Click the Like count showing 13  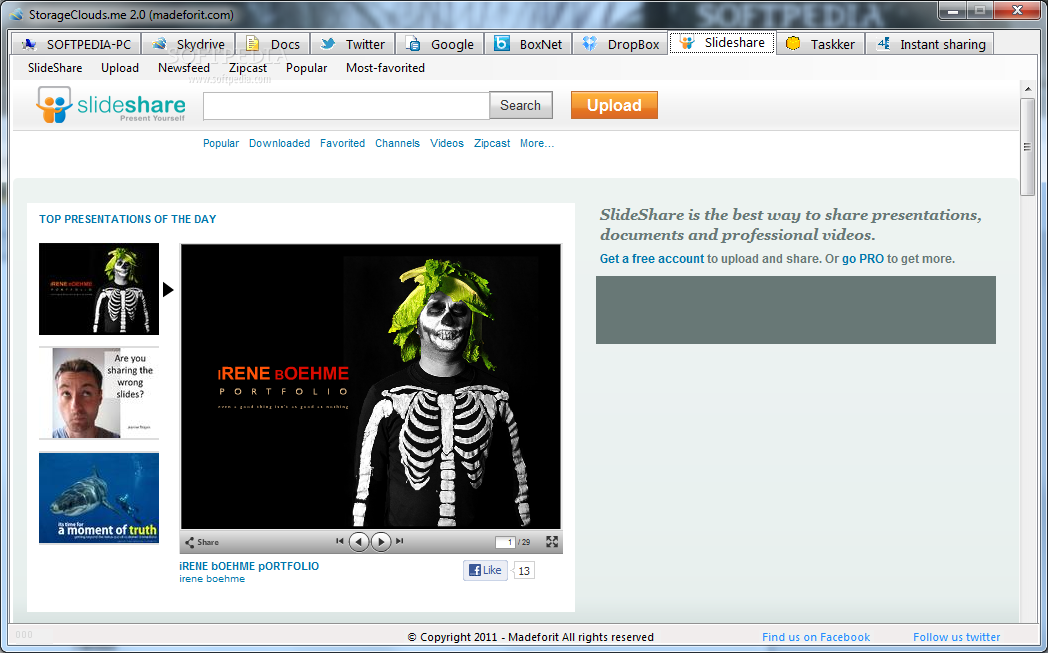point(523,571)
